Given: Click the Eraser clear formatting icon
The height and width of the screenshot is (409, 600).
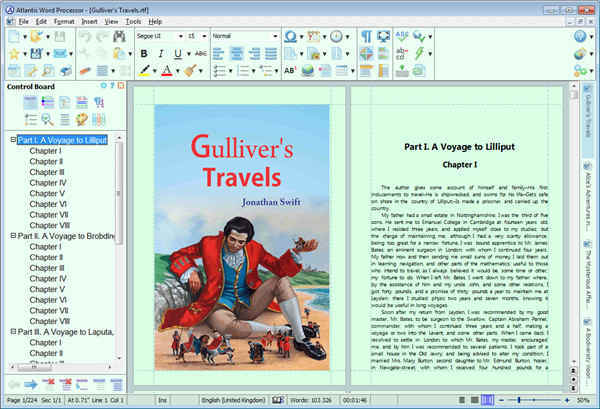Looking at the screenshot, I should (85, 71).
